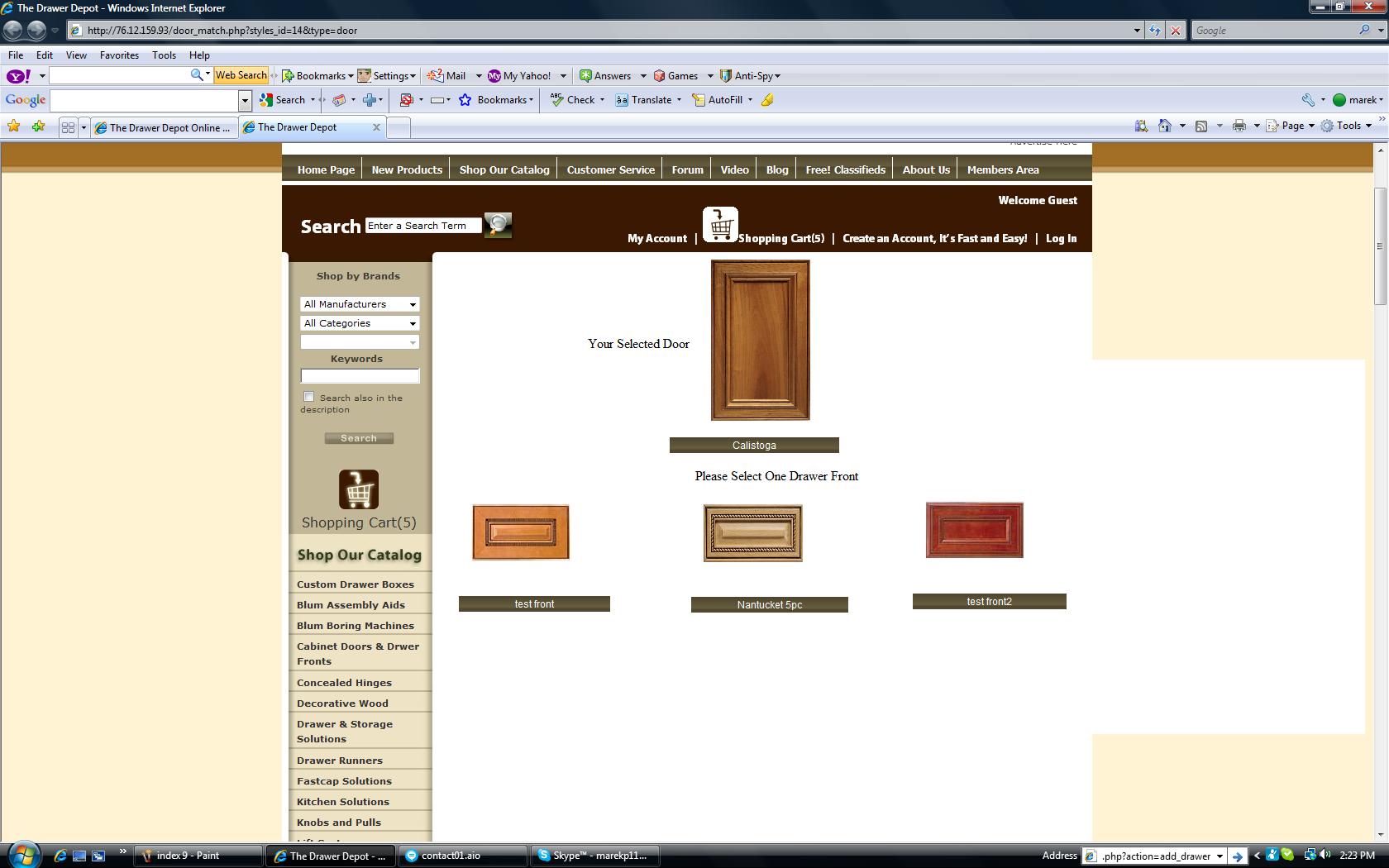
Task: Click the Print icon in command bar
Action: click(1239, 126)
